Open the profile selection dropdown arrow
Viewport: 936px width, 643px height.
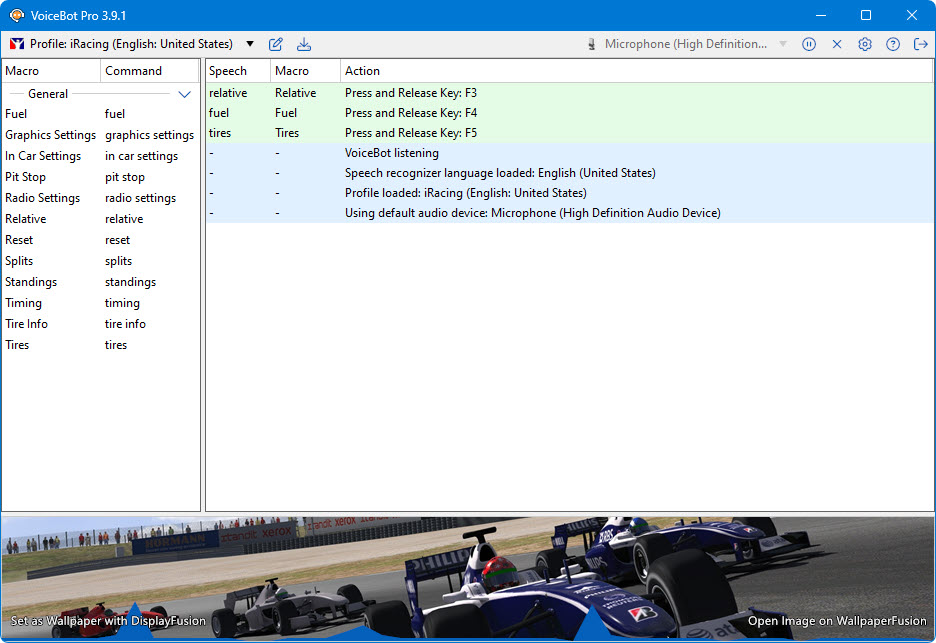coord(250,44)
